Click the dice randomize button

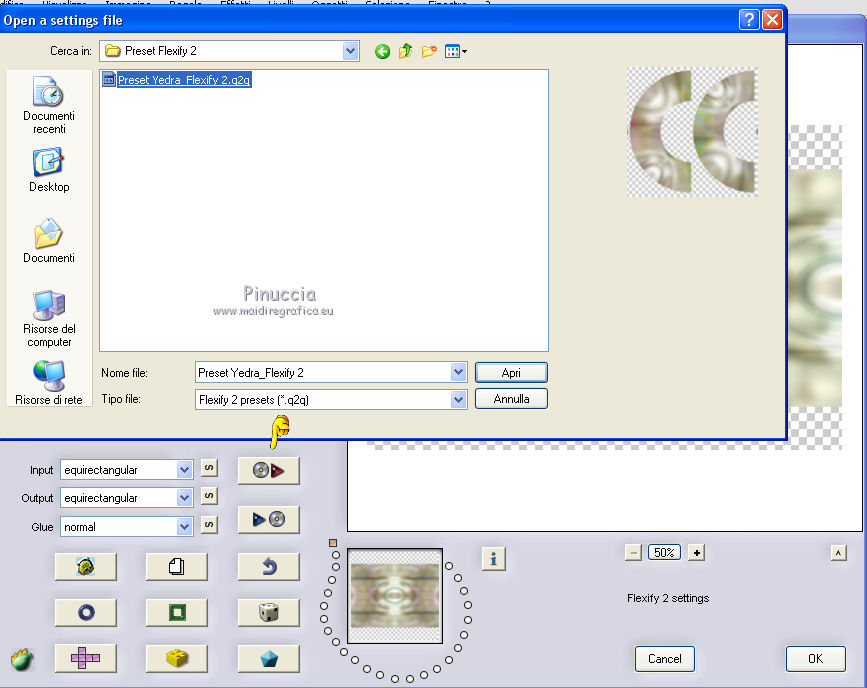(269, 612)
